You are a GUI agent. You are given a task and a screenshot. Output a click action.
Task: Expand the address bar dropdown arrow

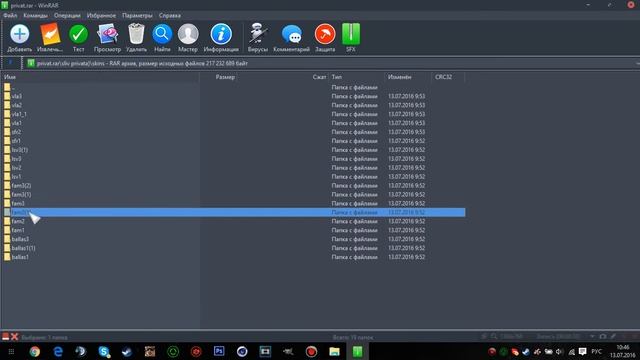637,63
